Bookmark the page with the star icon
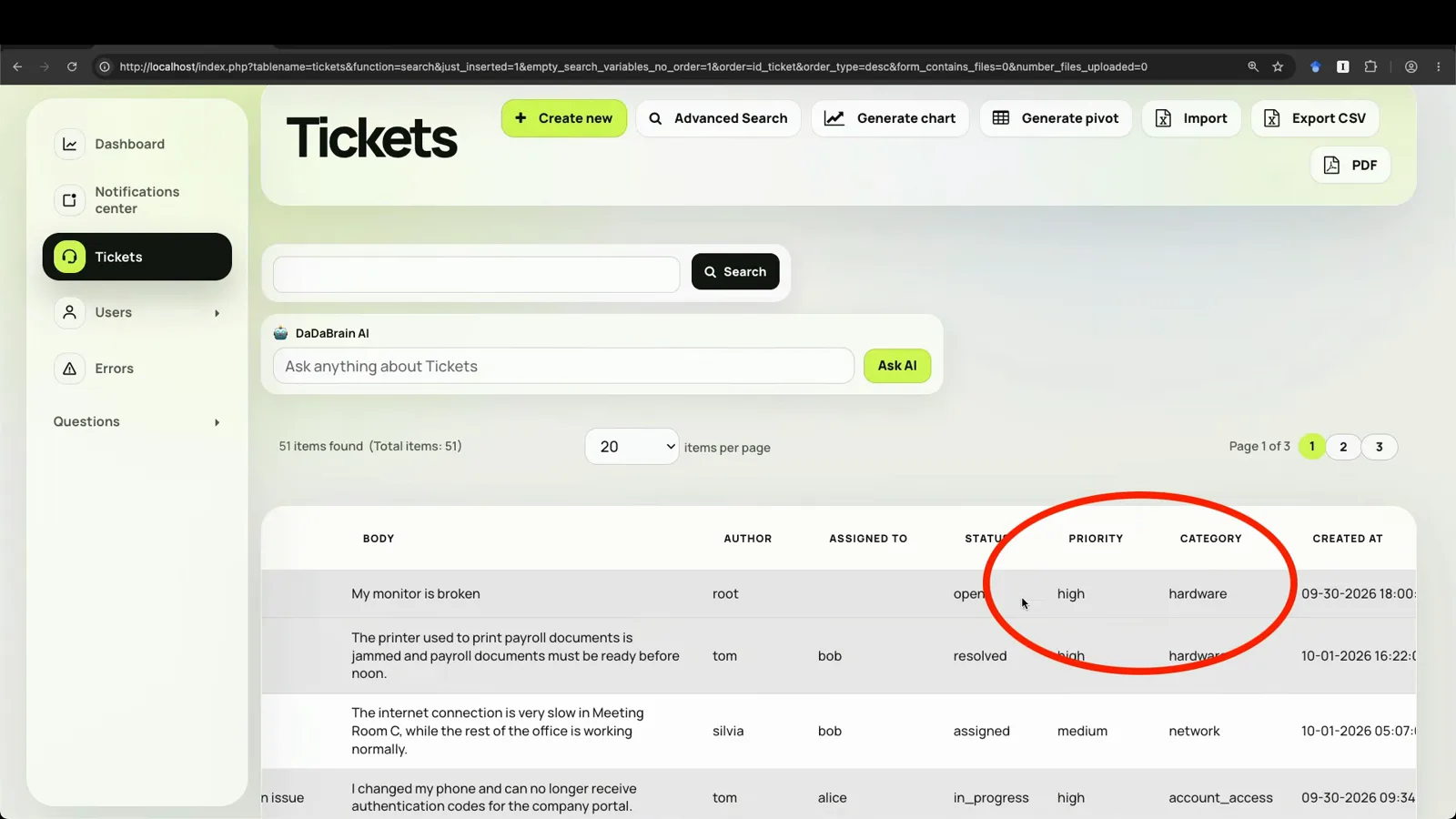Screen dimensions: 1456x819 click(x=1278, y=66)
